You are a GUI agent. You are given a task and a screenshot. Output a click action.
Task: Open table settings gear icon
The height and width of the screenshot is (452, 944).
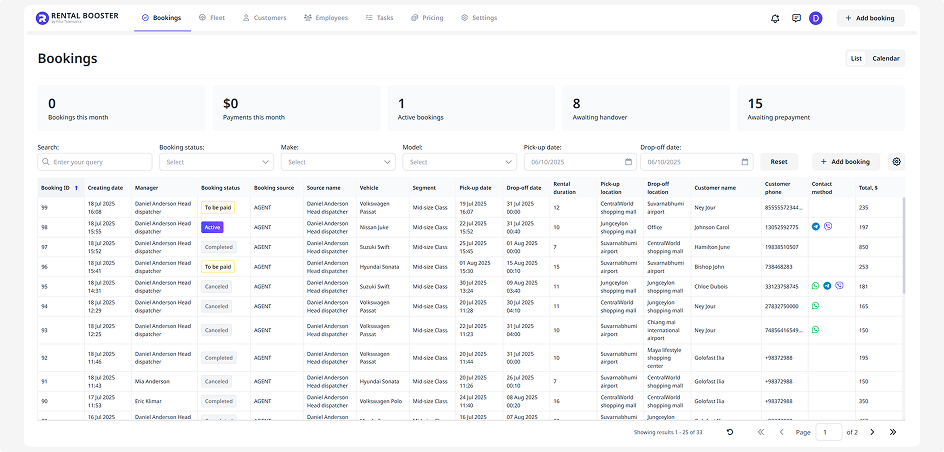[896, 162]
